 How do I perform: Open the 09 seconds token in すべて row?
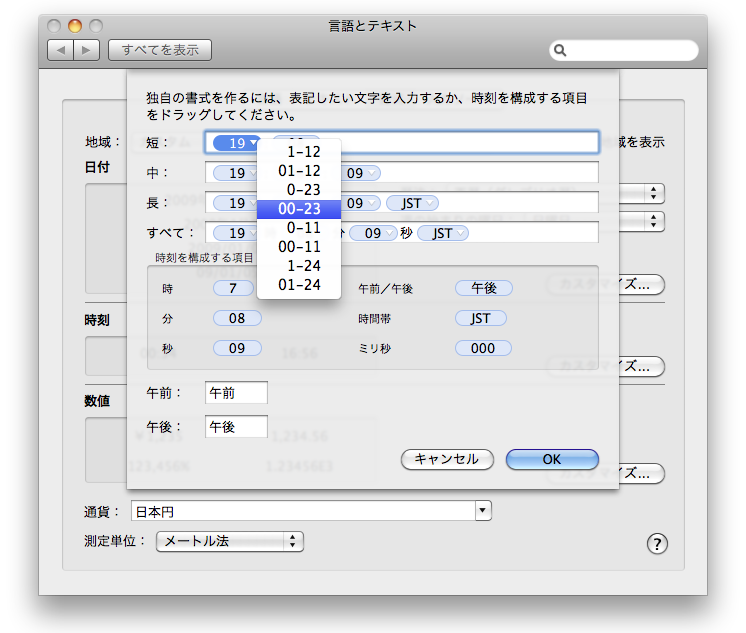click(x=373, y=233)
